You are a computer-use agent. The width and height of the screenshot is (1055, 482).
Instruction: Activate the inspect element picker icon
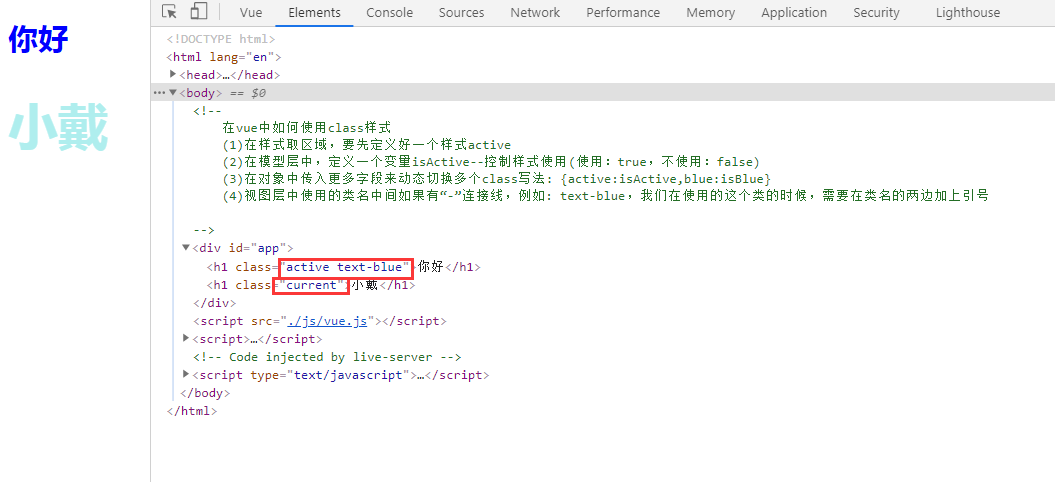(x=170, y=12)
